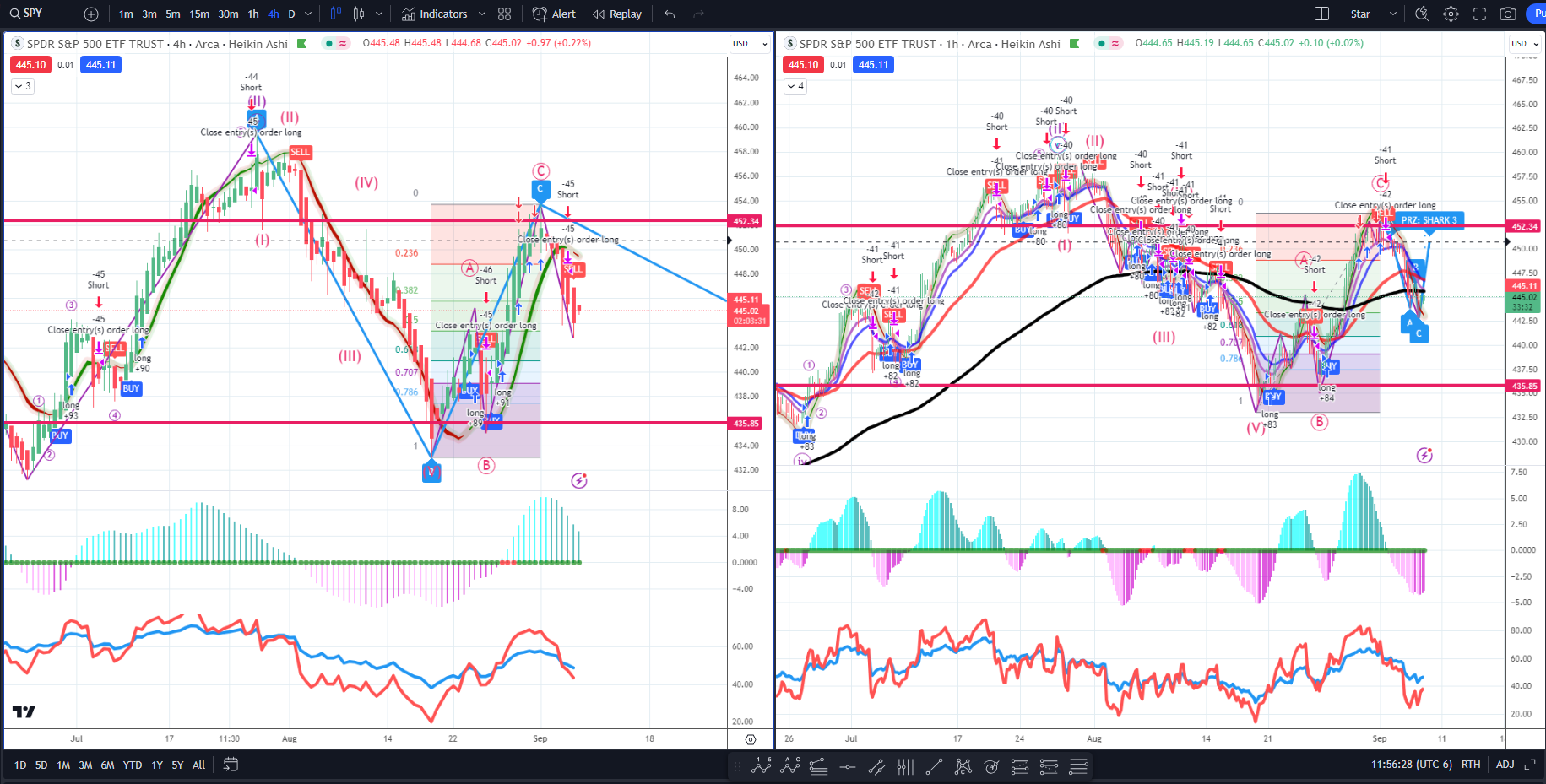Select the D daily timeframe

click(291, 14)
